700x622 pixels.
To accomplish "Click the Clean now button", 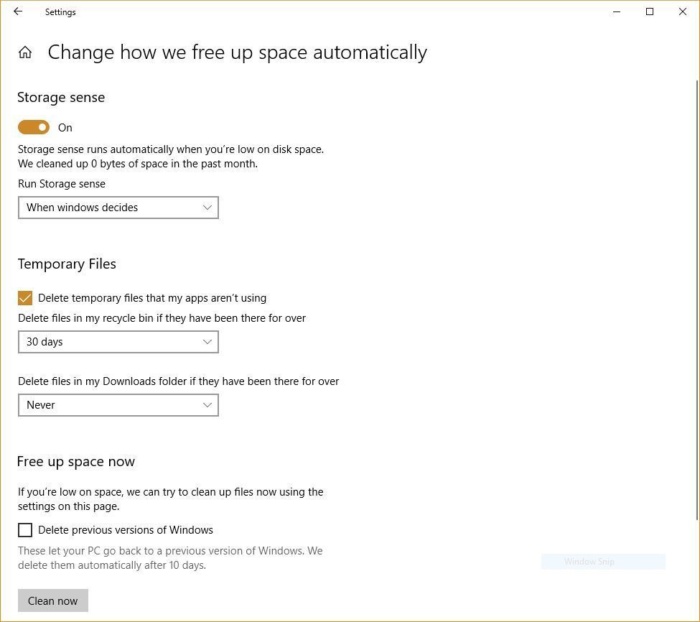I will tap(53, 601).
